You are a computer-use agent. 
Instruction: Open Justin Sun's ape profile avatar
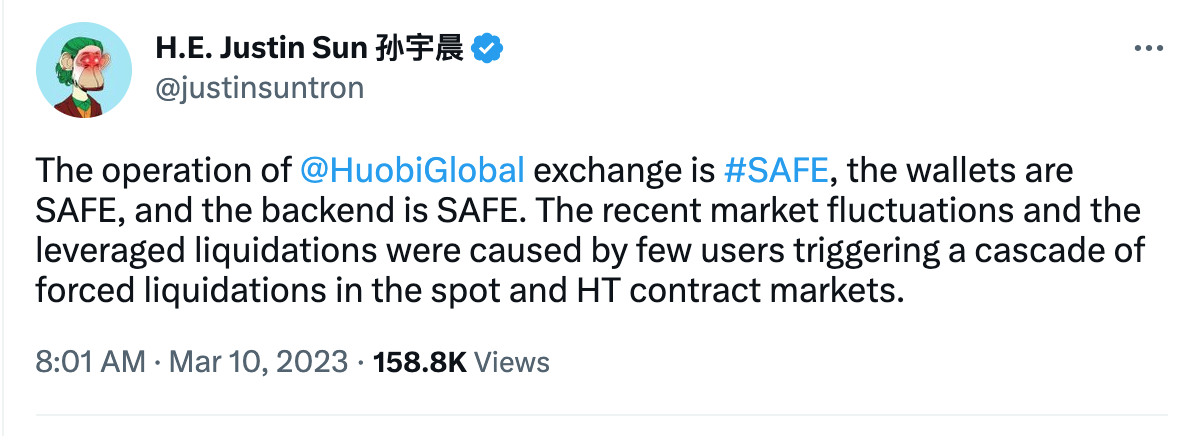84,70
